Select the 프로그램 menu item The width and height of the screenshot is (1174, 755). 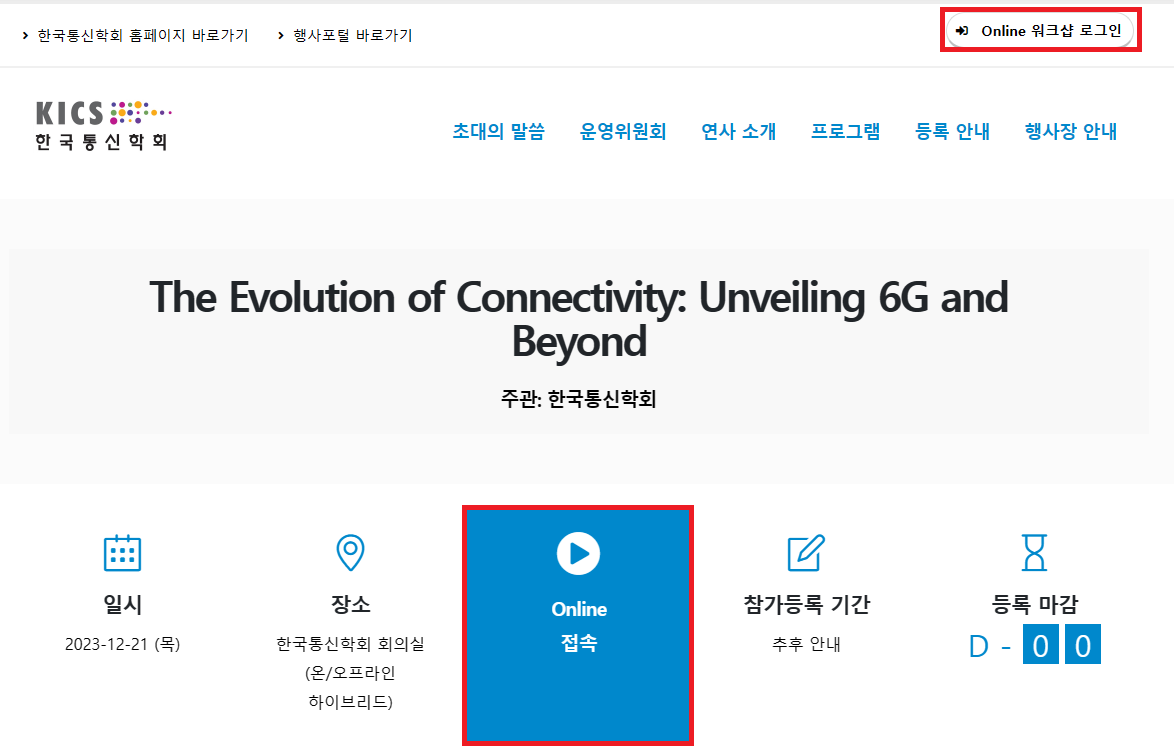click(x=845, y=131)
